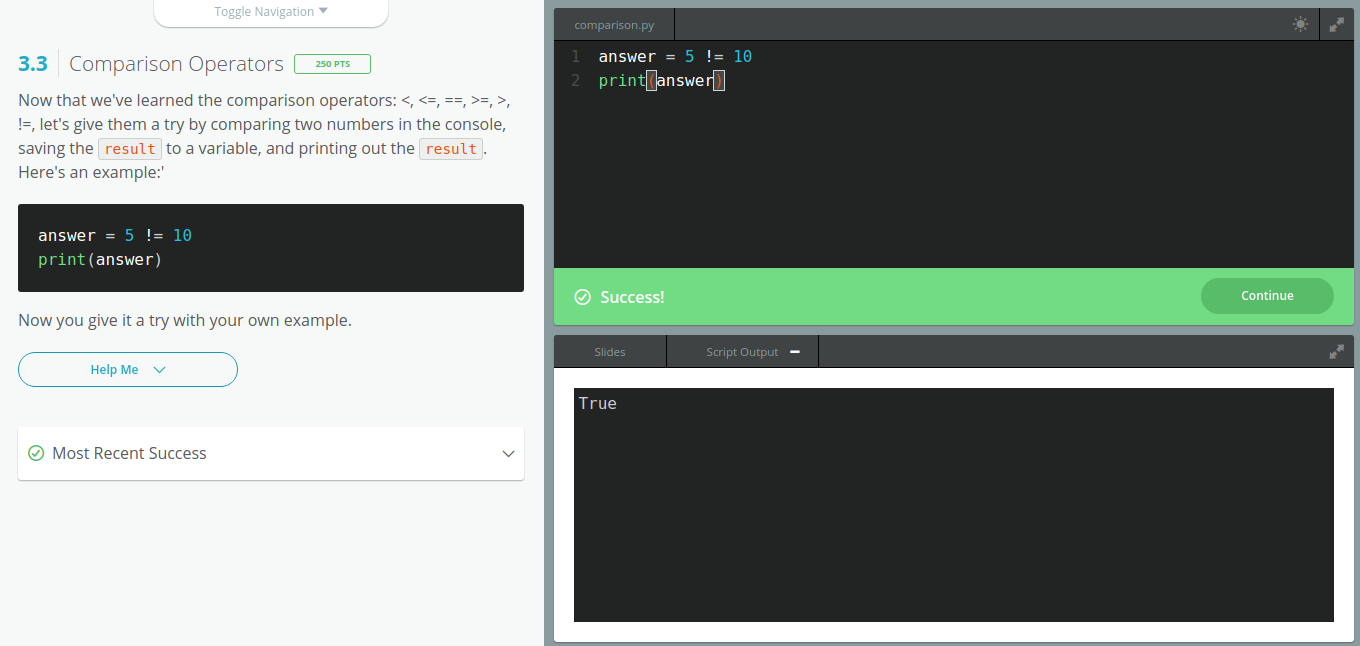1360x646 pixels.
Task: Switch to the Slides tab
Action: (610, 351)
